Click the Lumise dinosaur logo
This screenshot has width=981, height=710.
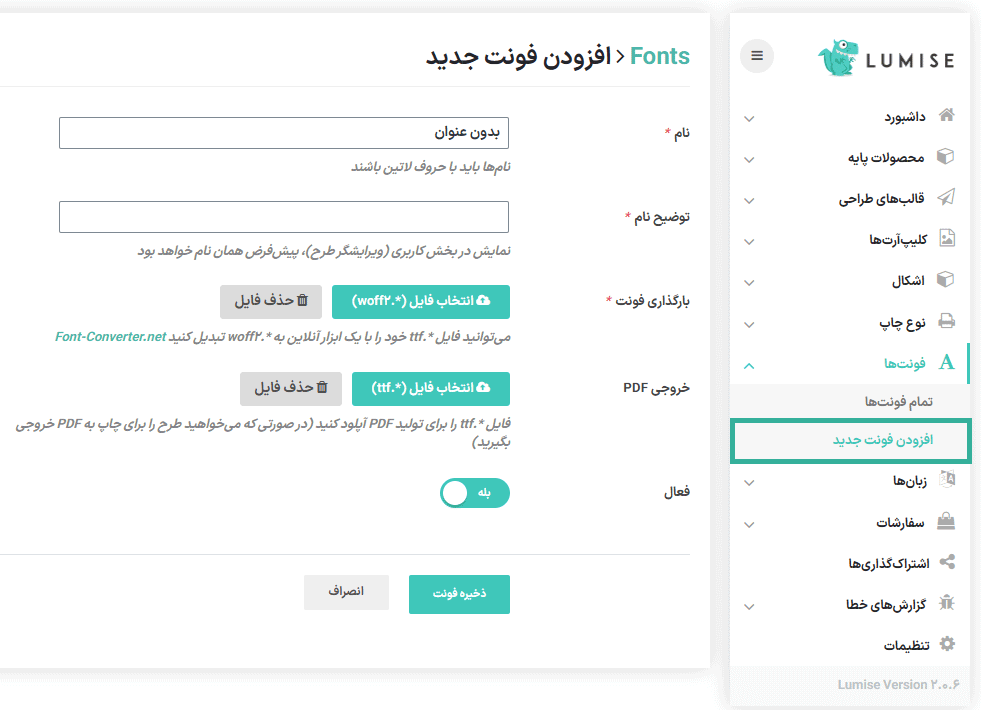tap(838, 58)
